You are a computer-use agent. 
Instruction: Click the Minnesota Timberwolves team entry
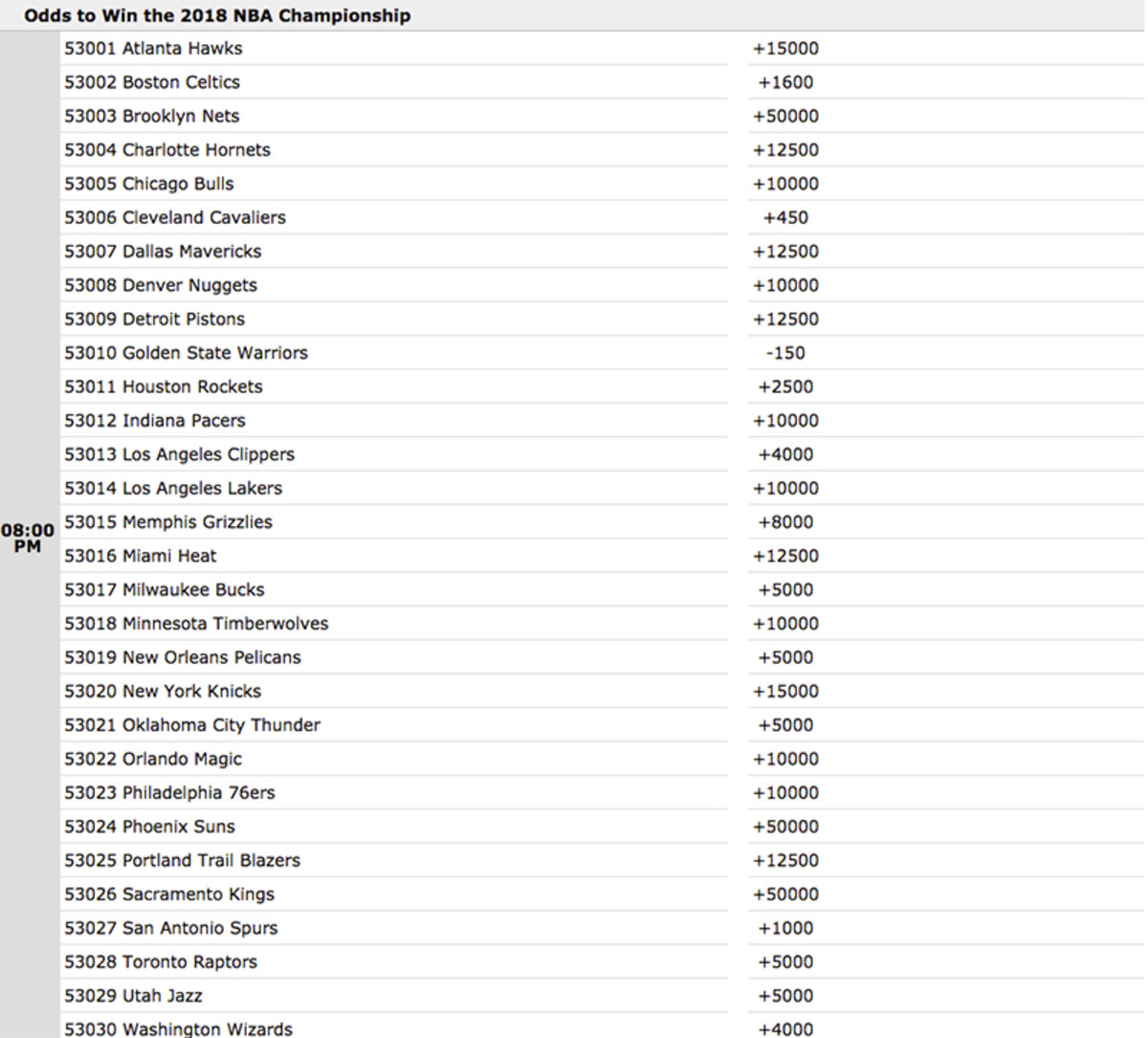[195, 623]
